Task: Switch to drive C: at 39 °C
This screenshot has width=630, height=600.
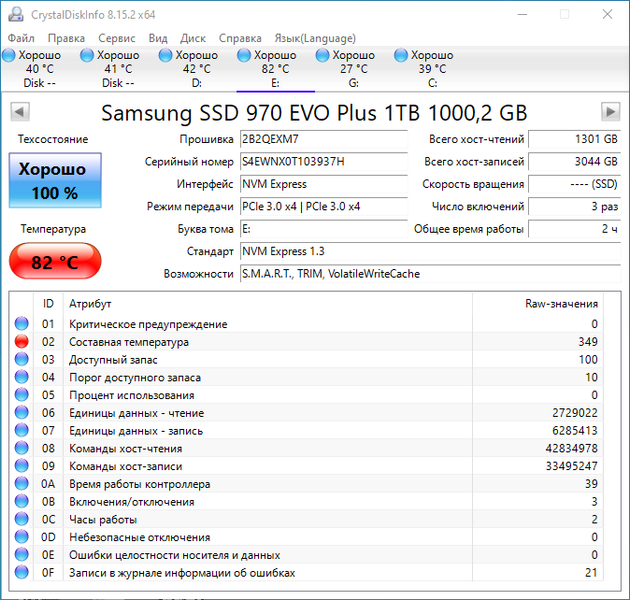Action: 432,69
